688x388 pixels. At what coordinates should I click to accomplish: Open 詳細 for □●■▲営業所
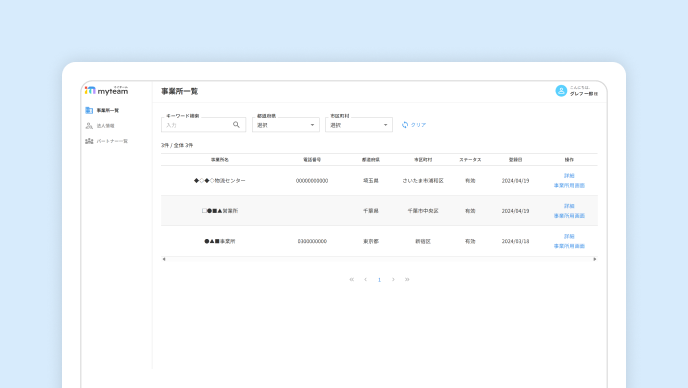[569, 206]
